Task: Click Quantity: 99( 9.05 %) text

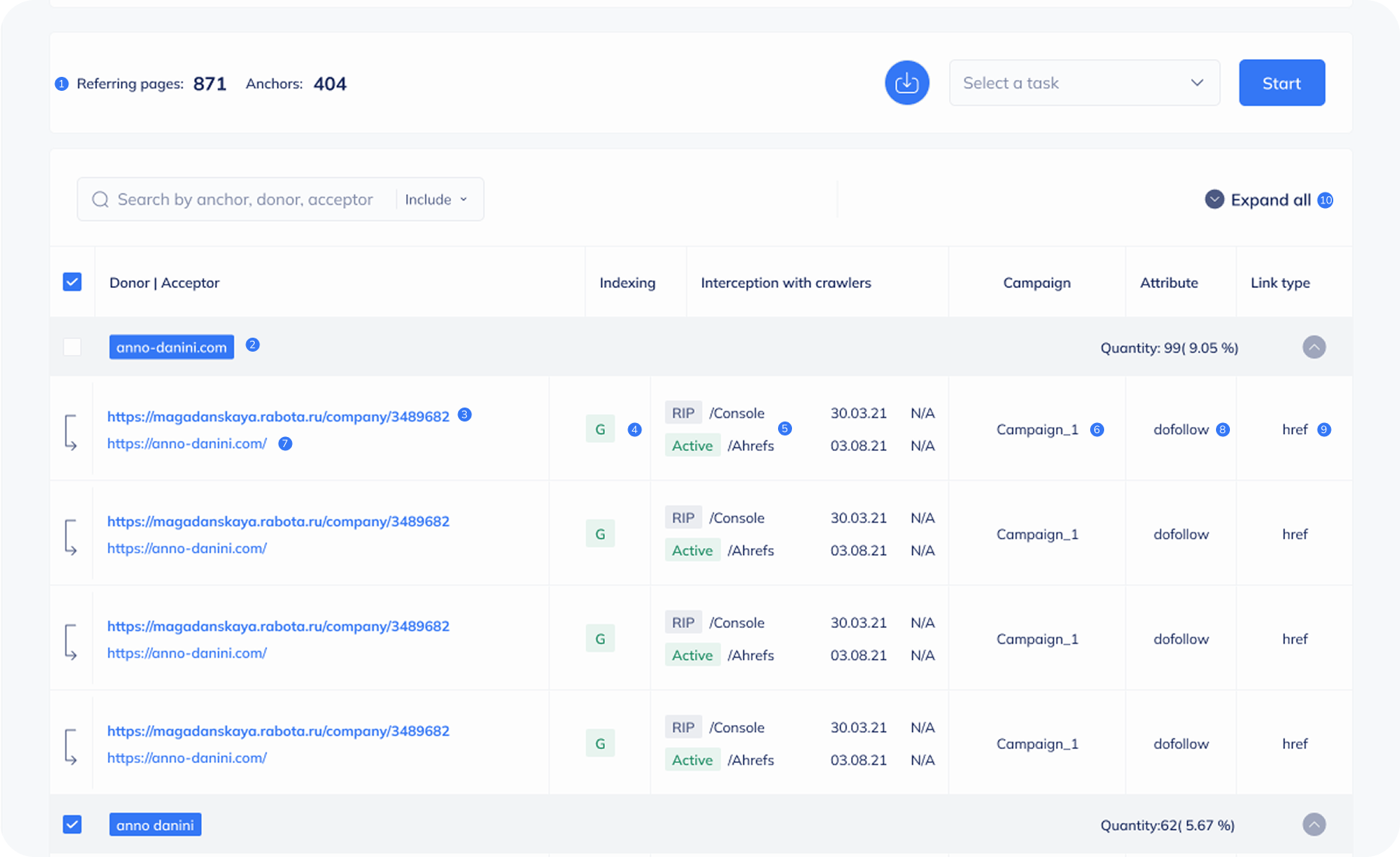Action: tap(1169, 348)
